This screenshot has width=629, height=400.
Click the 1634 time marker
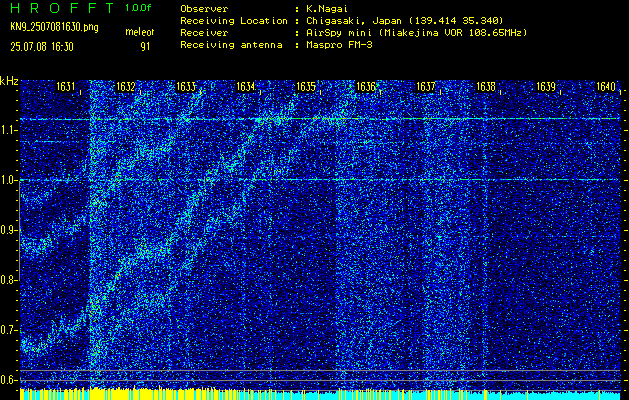click(x=246, y=86)
